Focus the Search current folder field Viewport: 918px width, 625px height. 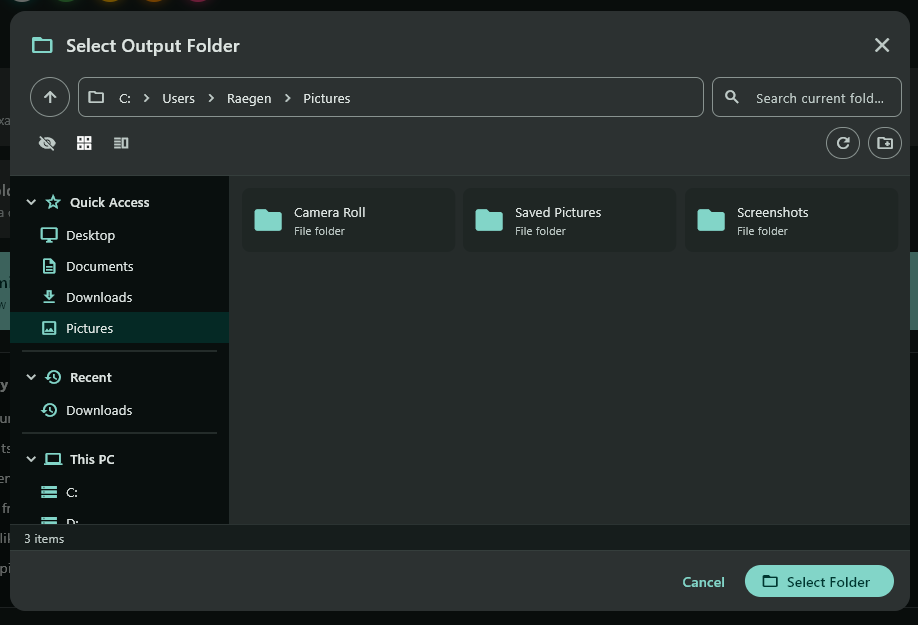pyautogui.click(x=806, y=97)
